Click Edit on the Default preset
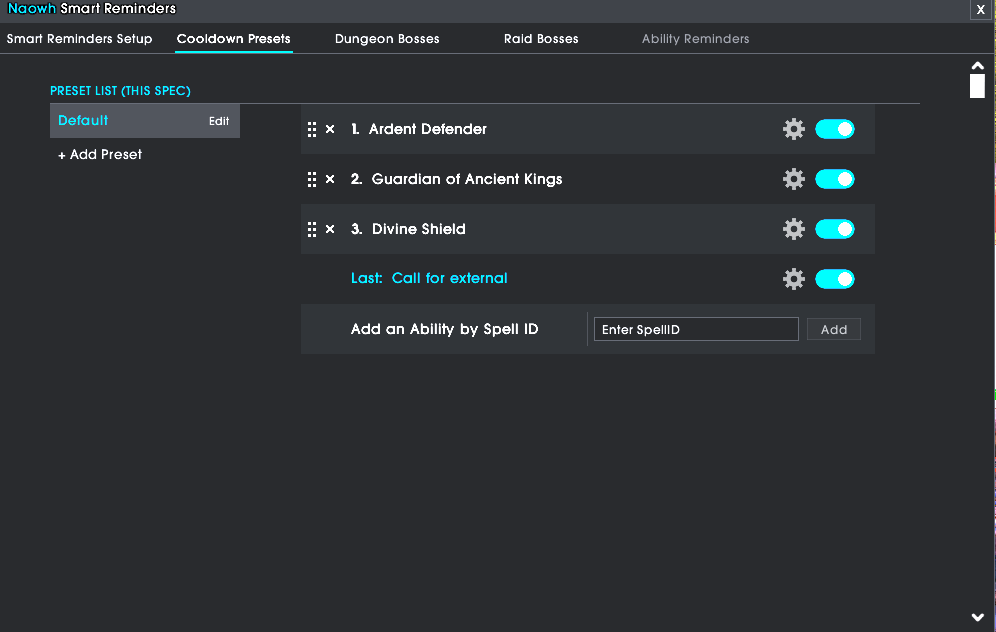This screenshot has width=996, height=632. [219, 121]
